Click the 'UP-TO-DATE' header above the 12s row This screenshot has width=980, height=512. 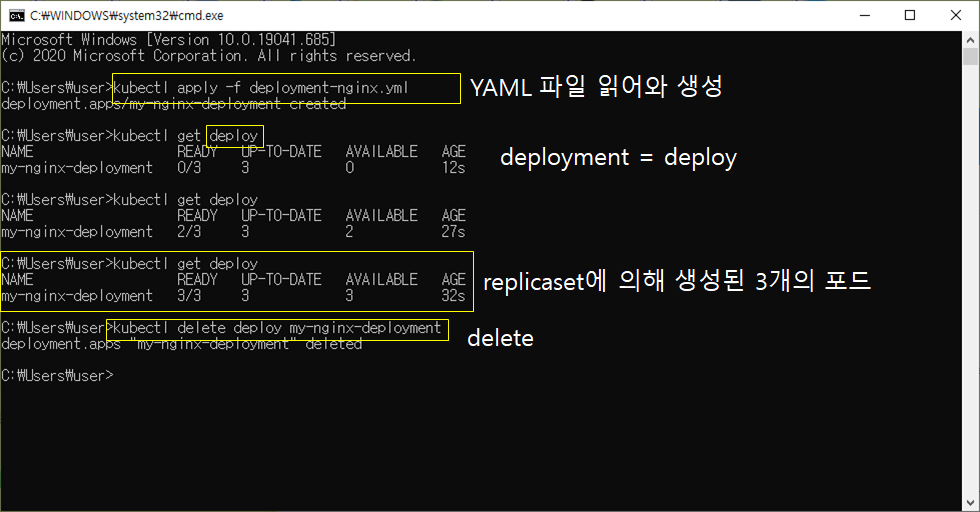point(281,151)
